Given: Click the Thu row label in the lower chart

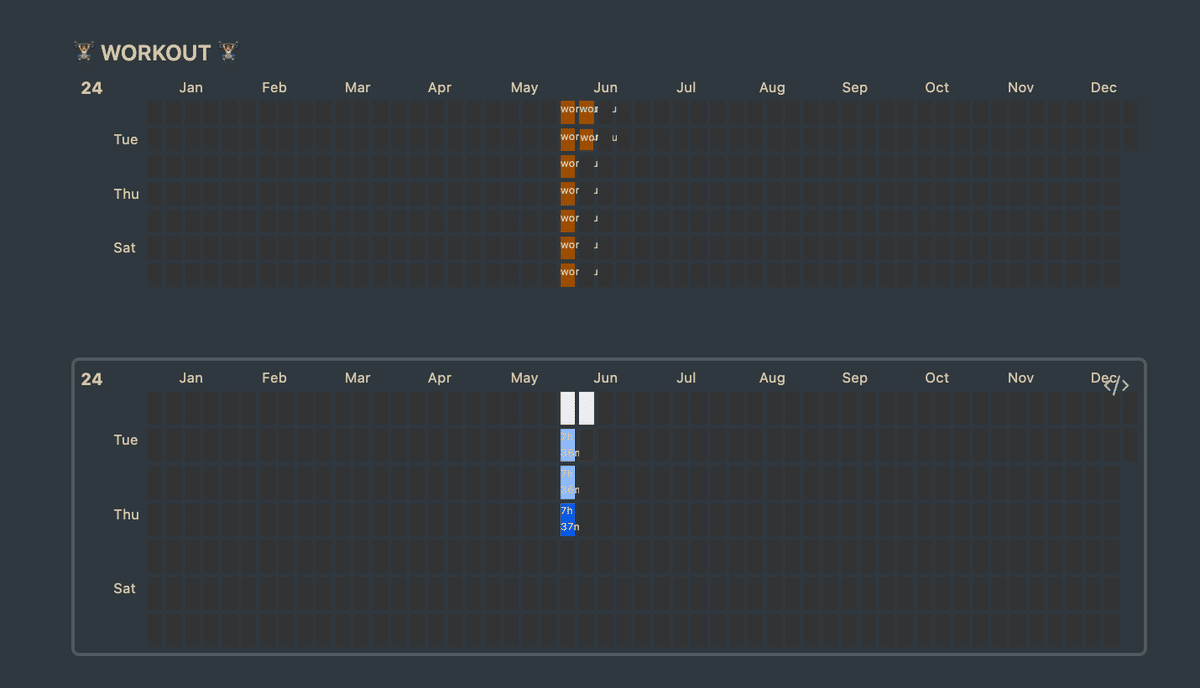Looking at the screenshot, I should [x=126, y=515].
